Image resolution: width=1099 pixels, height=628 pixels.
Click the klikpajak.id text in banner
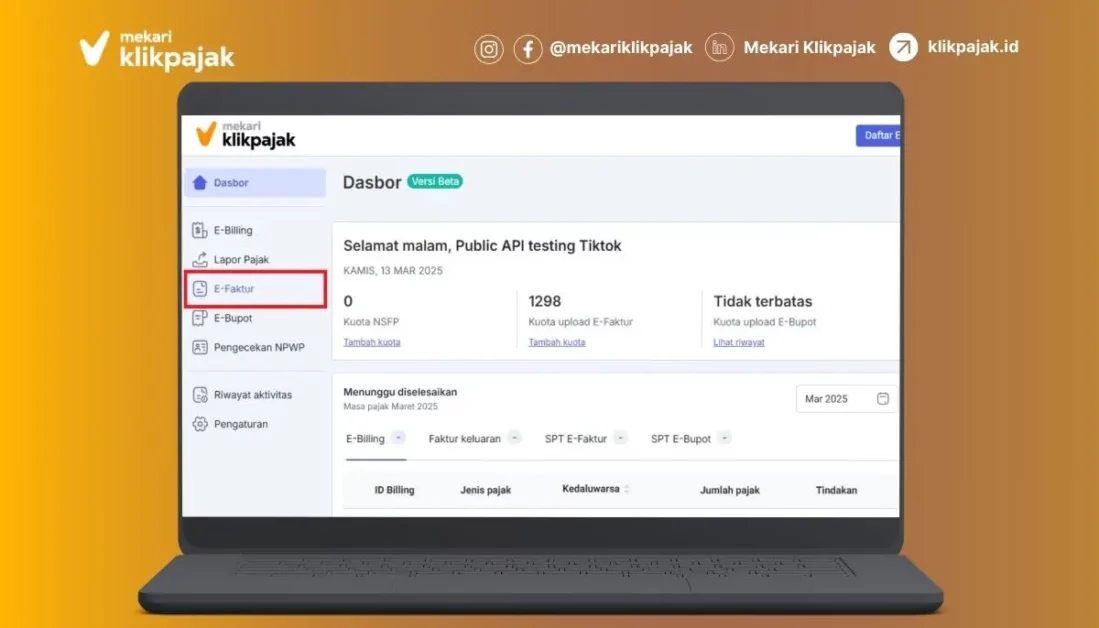(973, 47)
